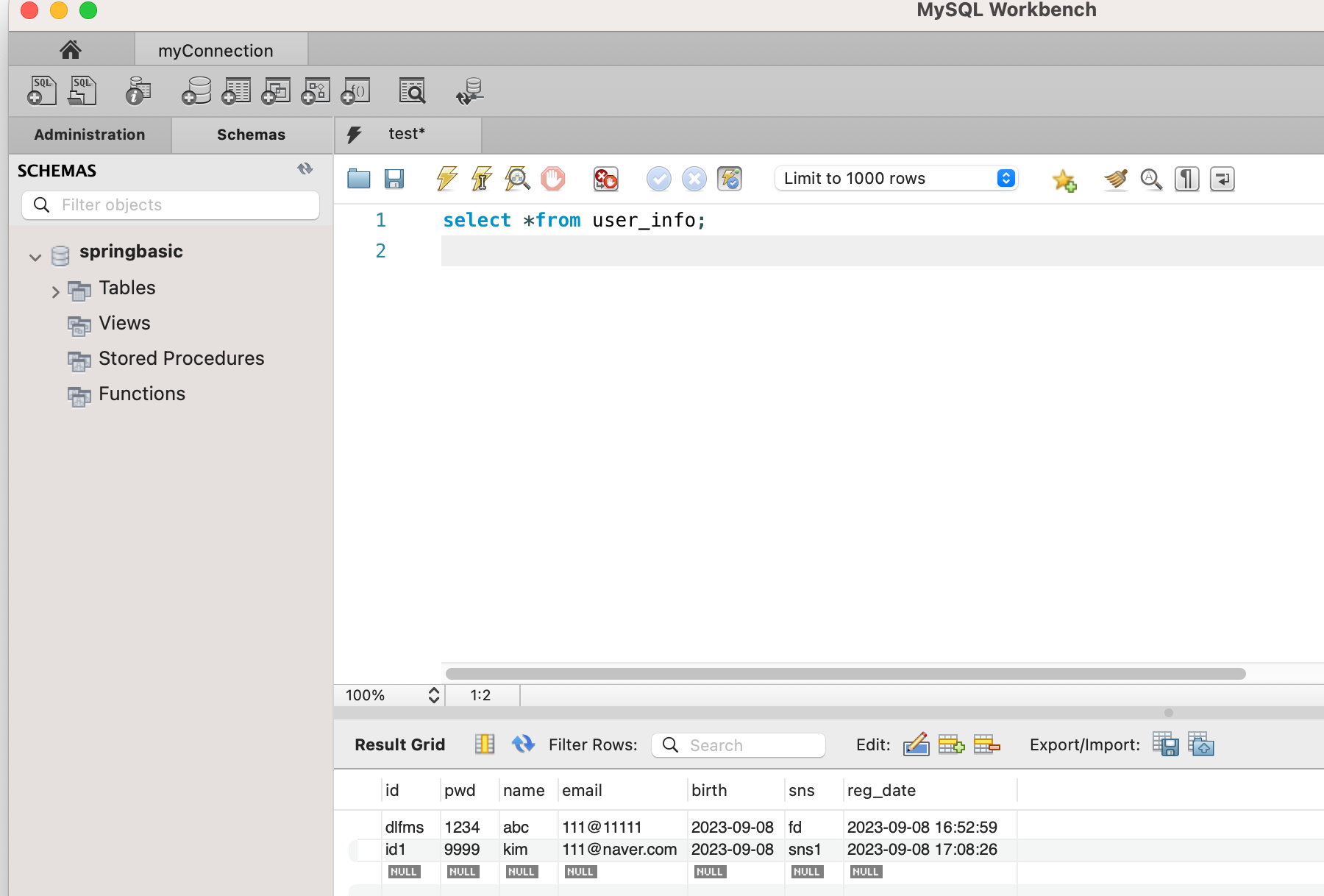Toggle wrap cell content in grid

(485, 744)
